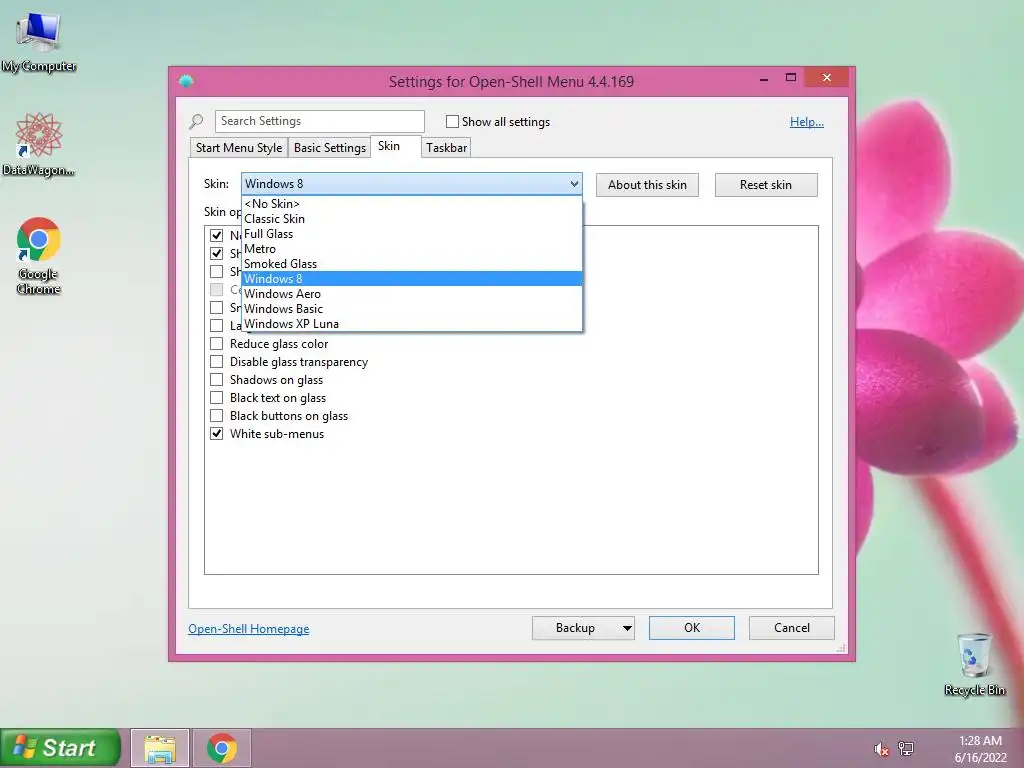1024x768 pixels.
Task: Choose Windows Aero skin option
Action: pyautogui.click(x=411, y=294)
